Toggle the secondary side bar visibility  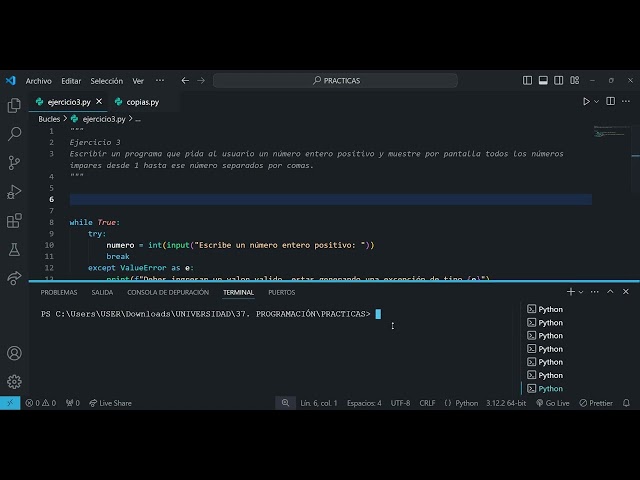(559, 80)
